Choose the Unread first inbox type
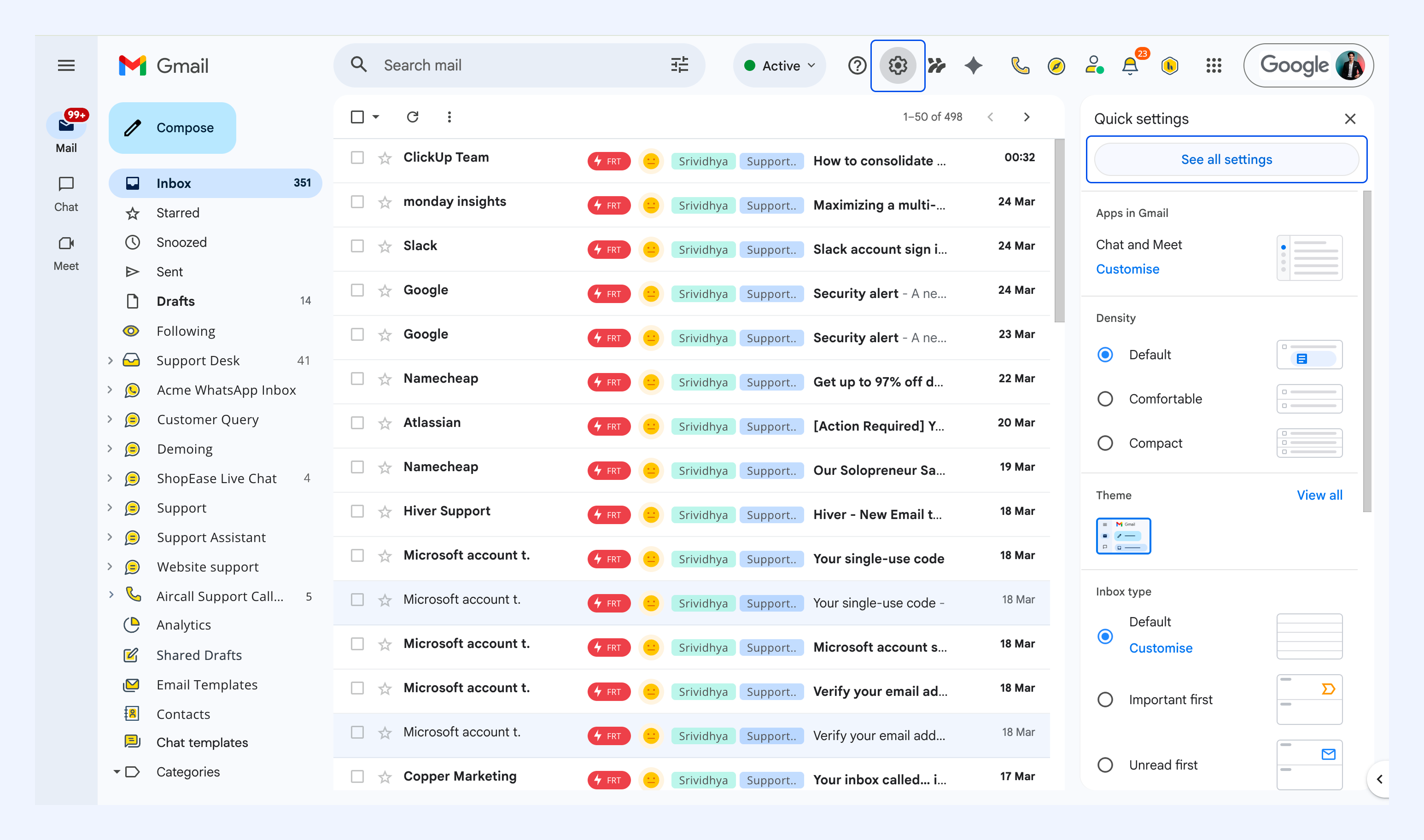 (1105, 765)
